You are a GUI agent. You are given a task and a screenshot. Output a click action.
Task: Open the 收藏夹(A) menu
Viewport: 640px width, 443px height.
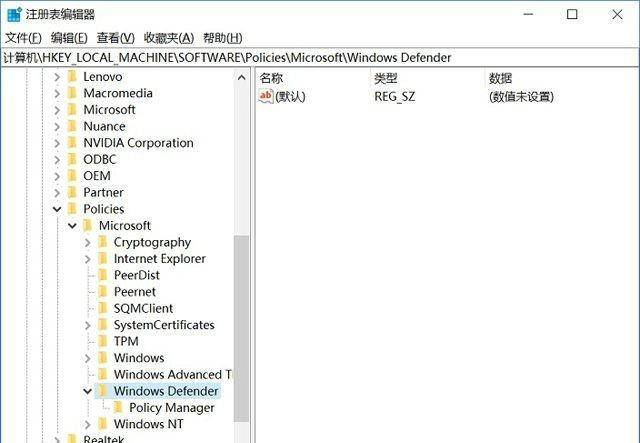pyautogui.click(x=169, y=38)
